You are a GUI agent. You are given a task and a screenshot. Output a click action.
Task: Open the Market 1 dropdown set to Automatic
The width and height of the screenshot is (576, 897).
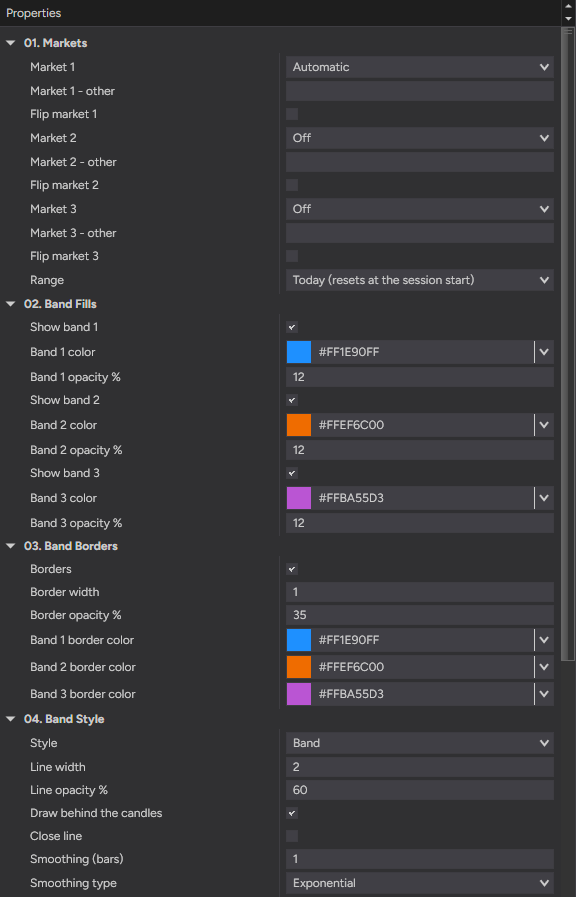(419, 67)
